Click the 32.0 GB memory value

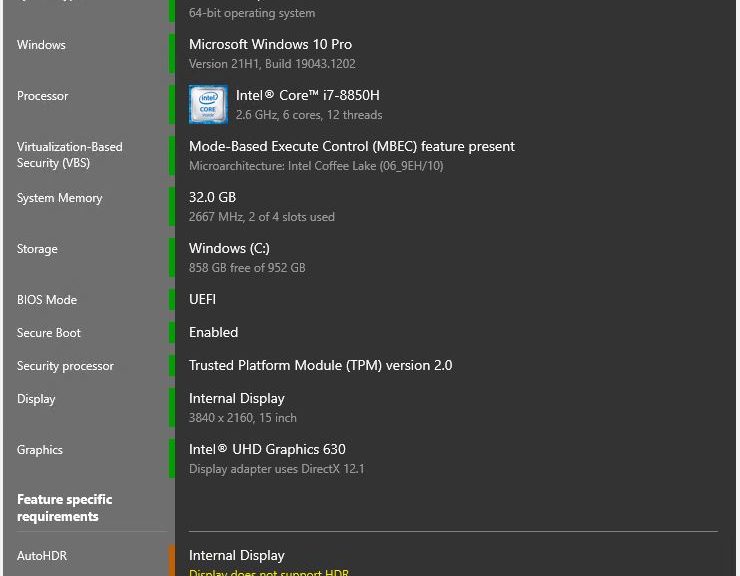pos(212,197)
